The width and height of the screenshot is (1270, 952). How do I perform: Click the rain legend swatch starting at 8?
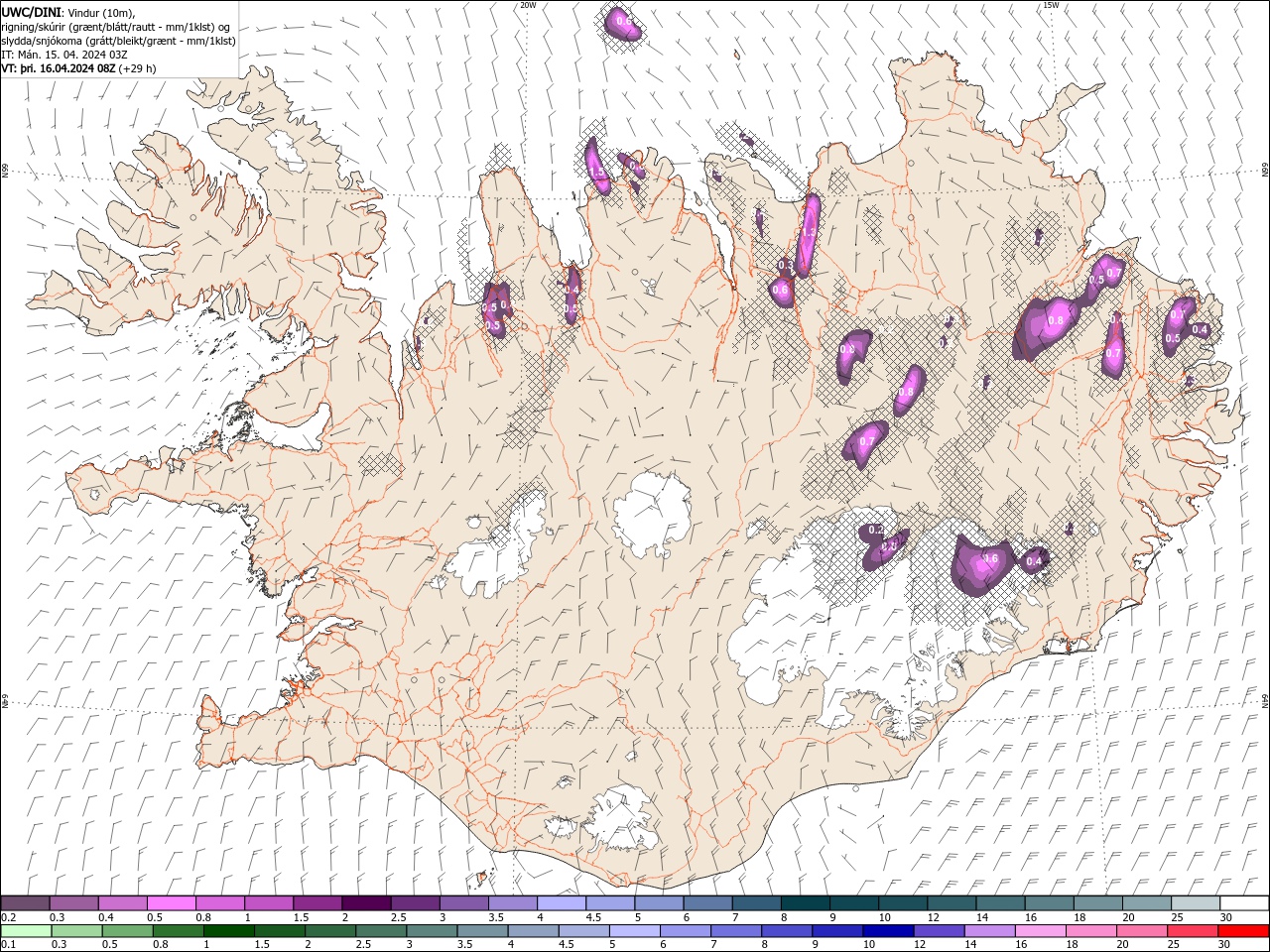[786, 931]
